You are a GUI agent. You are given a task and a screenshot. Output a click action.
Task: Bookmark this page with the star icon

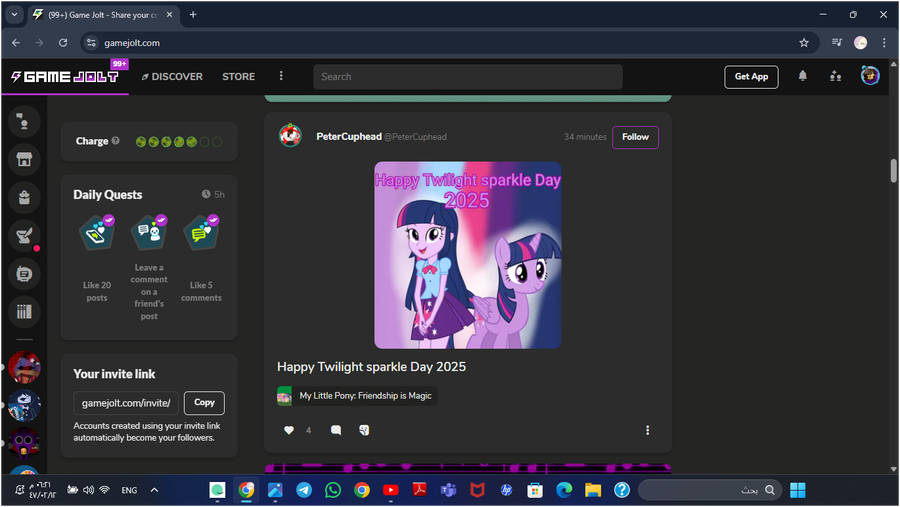[804, 42]
